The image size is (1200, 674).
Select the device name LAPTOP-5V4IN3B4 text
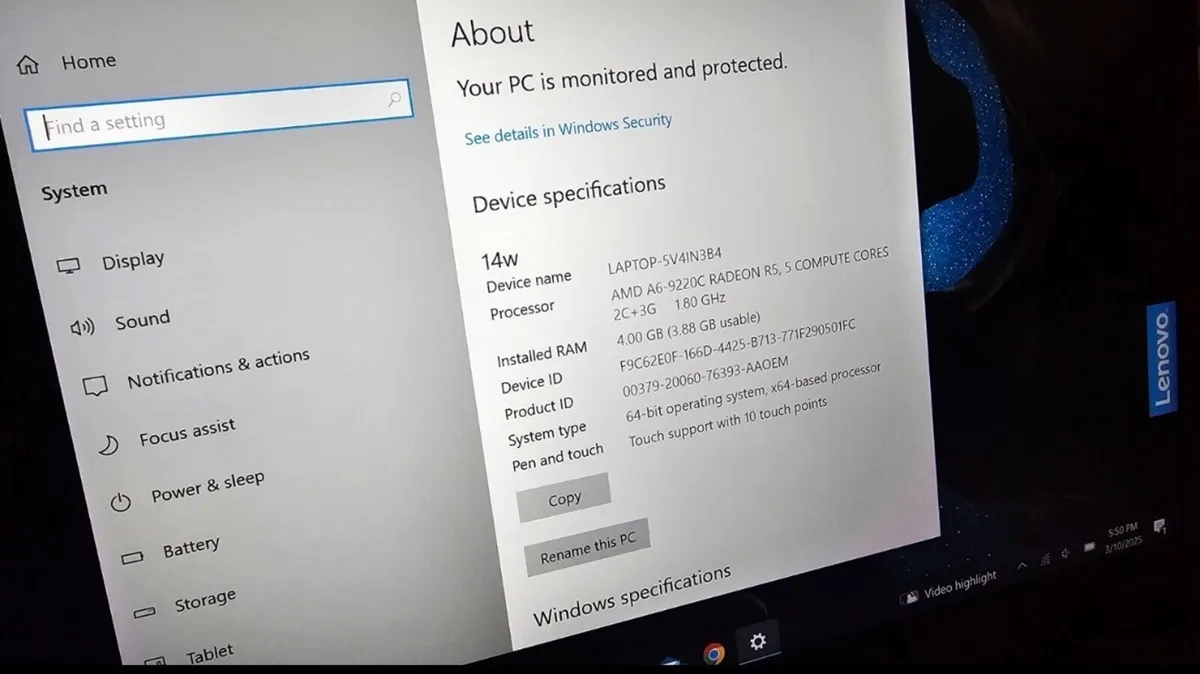pyautogui.click(x=664, y=260)
